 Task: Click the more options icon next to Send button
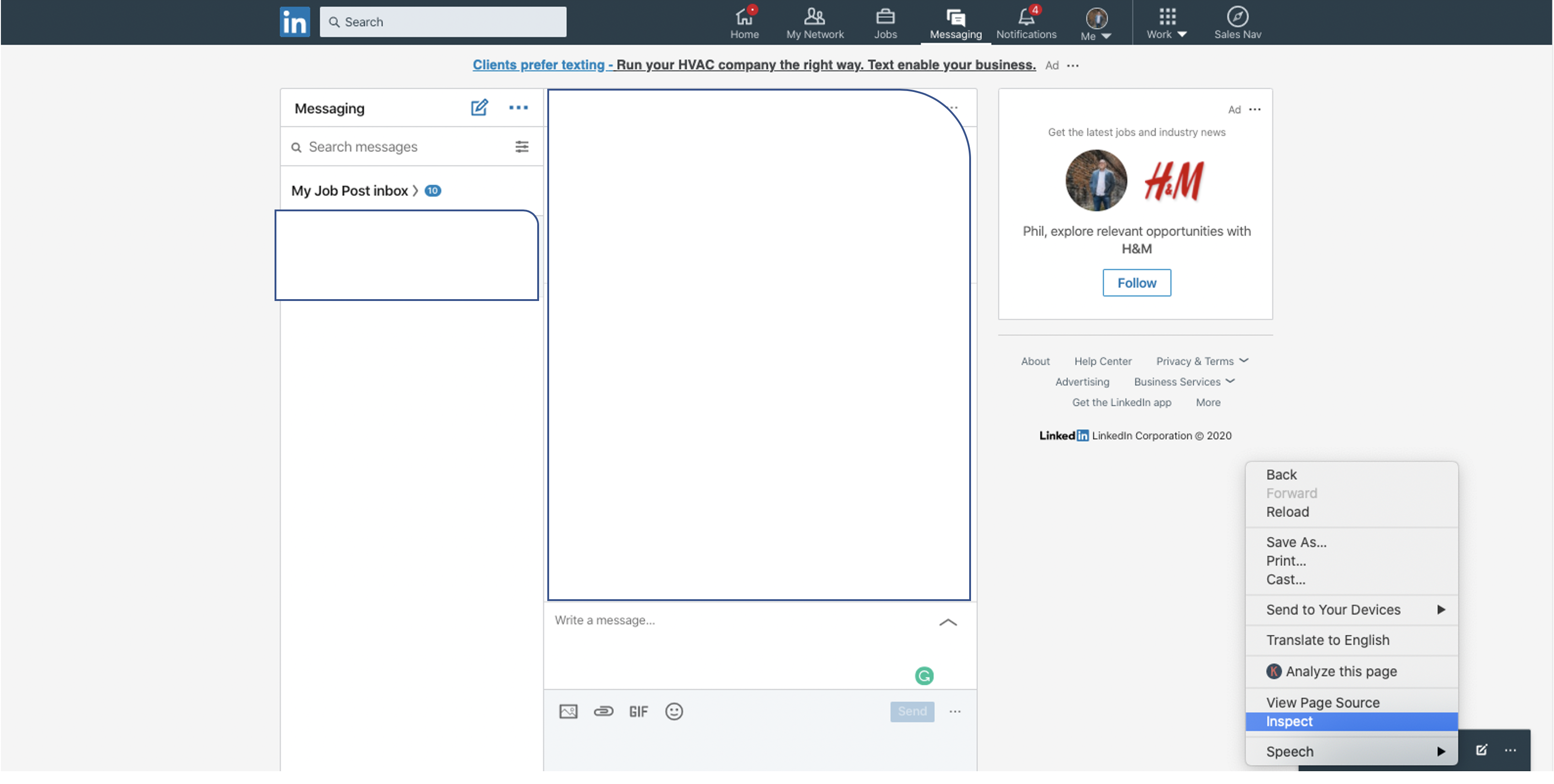tap(955, 711)
